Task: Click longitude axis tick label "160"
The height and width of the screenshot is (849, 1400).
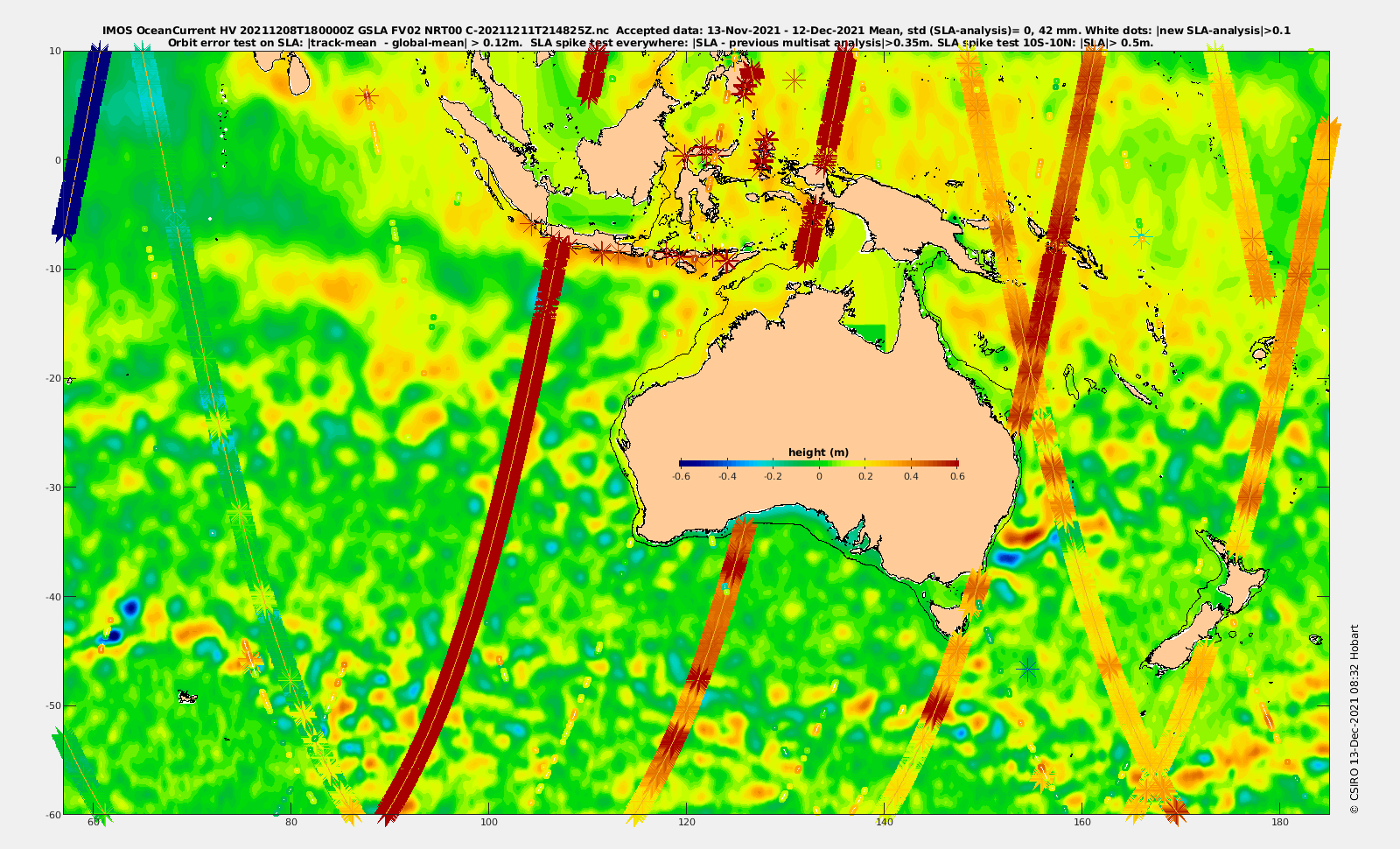Action: click(1082, 823)
